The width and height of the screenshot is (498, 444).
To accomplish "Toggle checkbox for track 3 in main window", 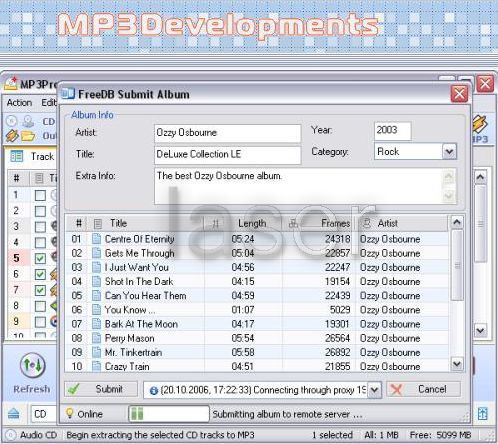I will (40, 227).
